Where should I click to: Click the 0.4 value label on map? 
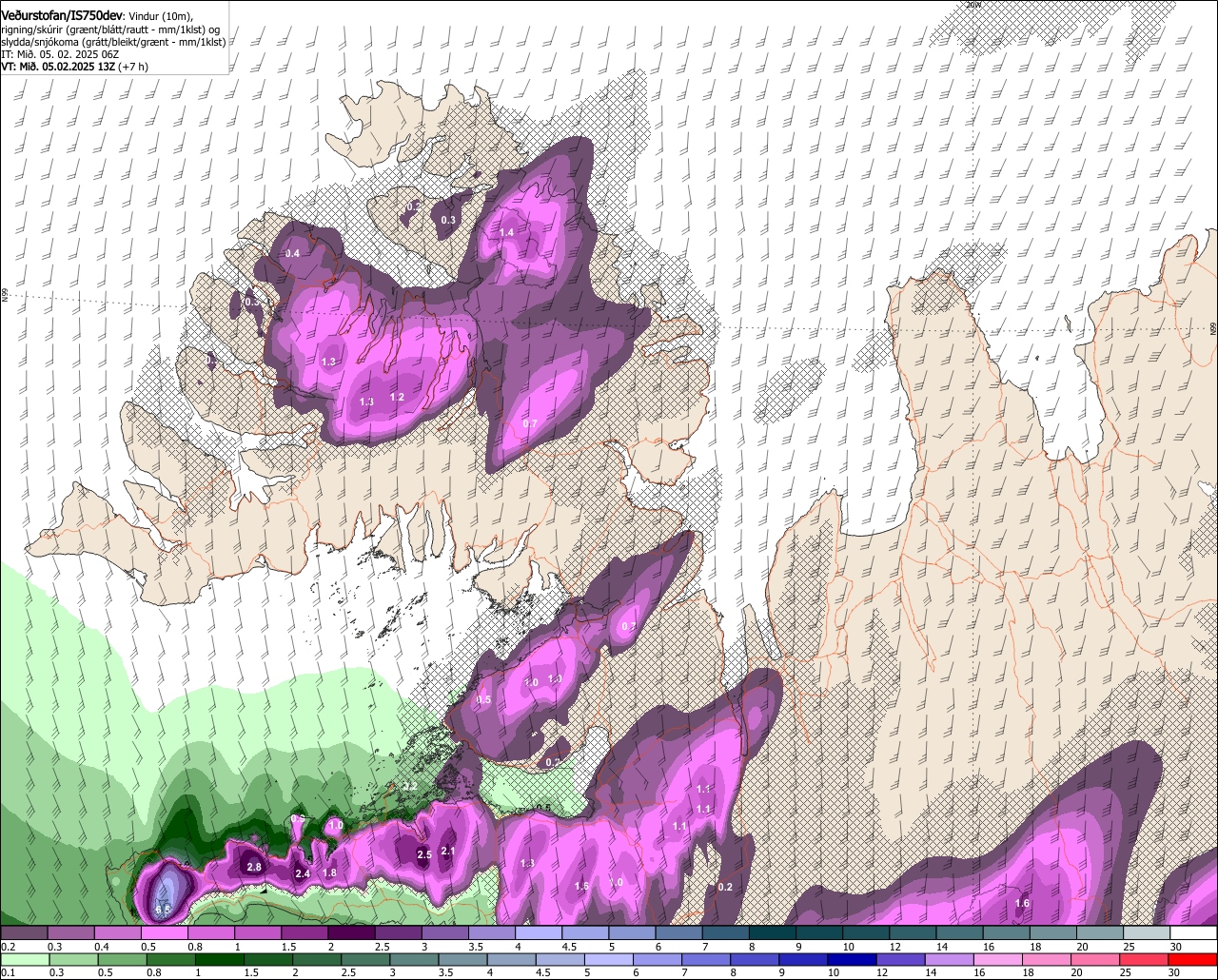[292, 253]
